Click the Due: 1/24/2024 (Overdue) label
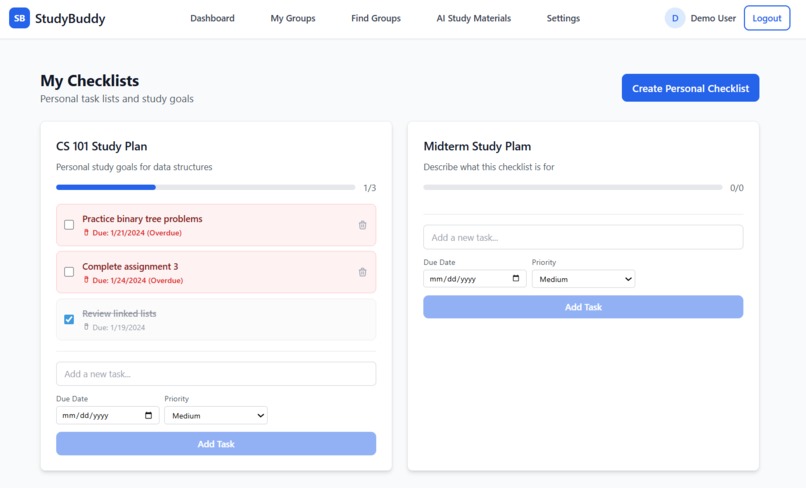 tap(137, 280)
